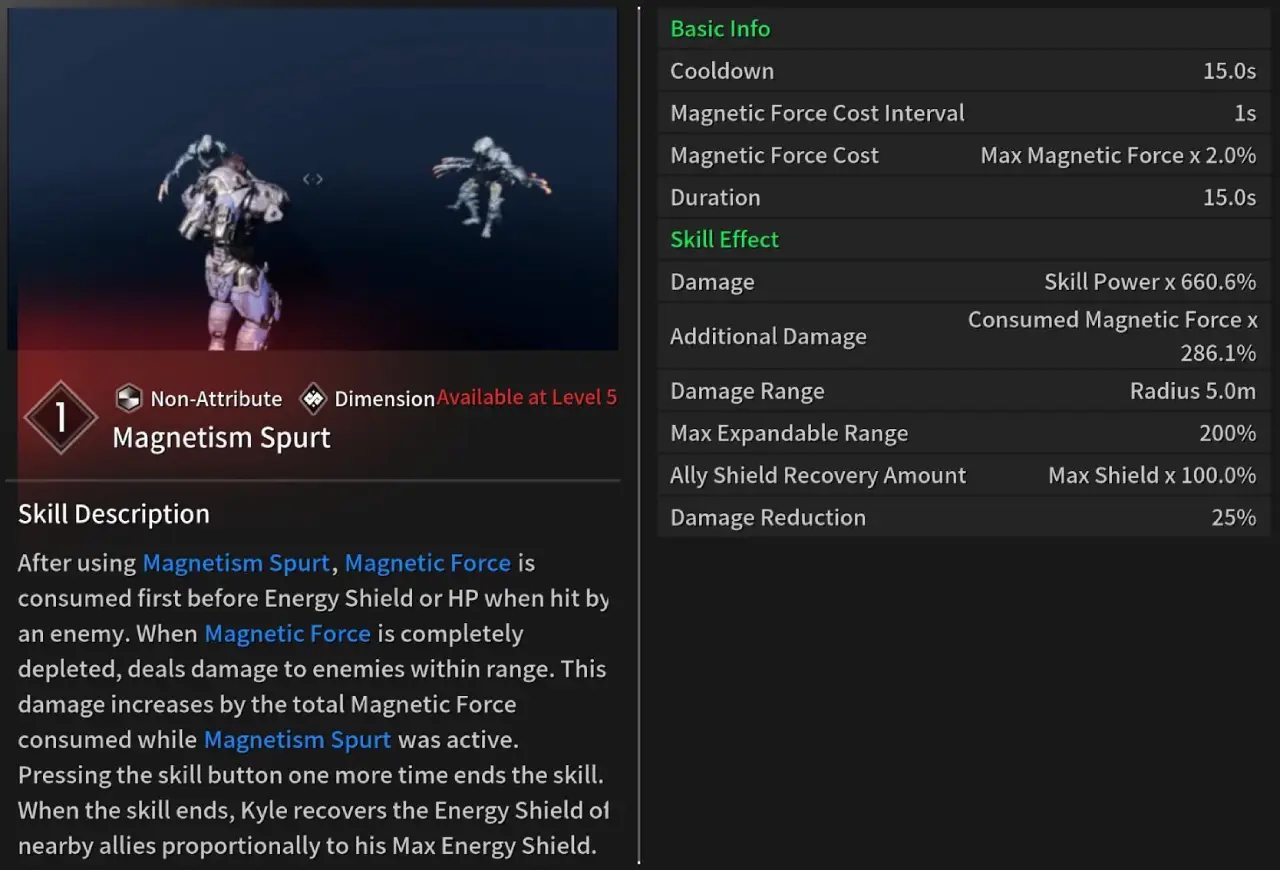Screen dimensions: 1280x870
Task: Click the Duration 15.0s row
Action: [960, 197]
